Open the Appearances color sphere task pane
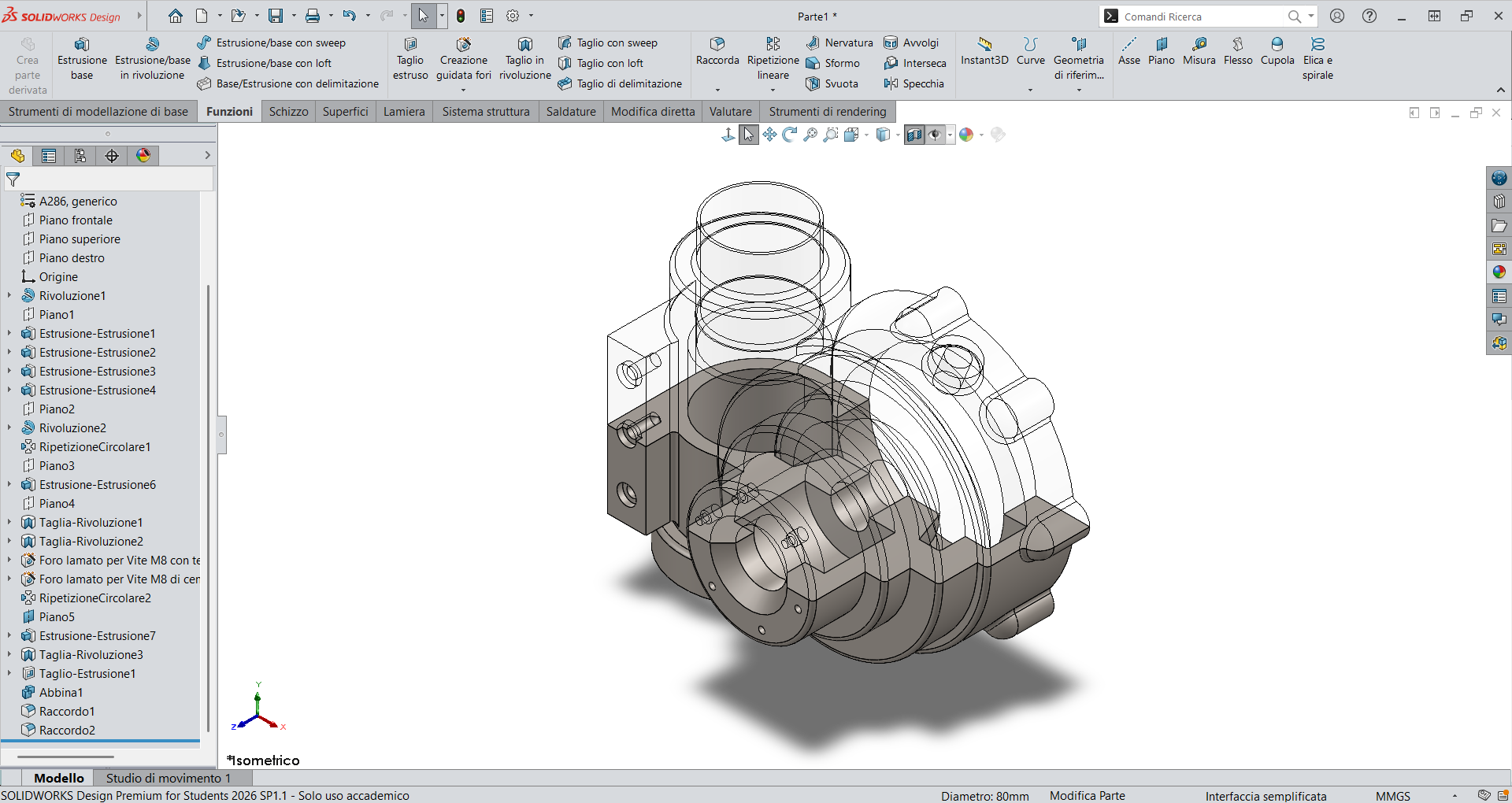Screen dimensions: 1512x803 pyautogui.click(x=1499, y=272)
